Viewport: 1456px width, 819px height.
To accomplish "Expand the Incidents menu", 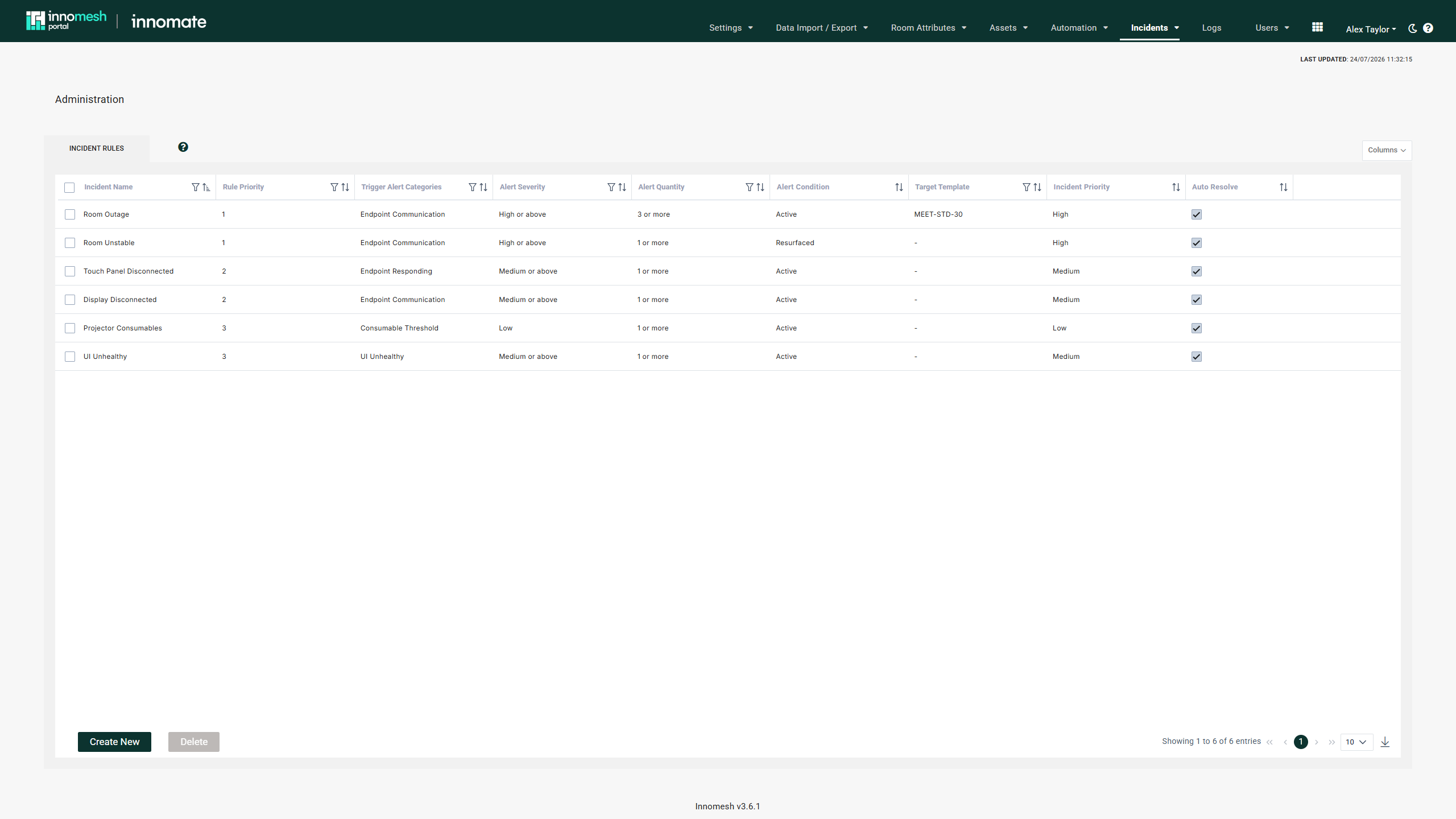I will click(1155, 28).
